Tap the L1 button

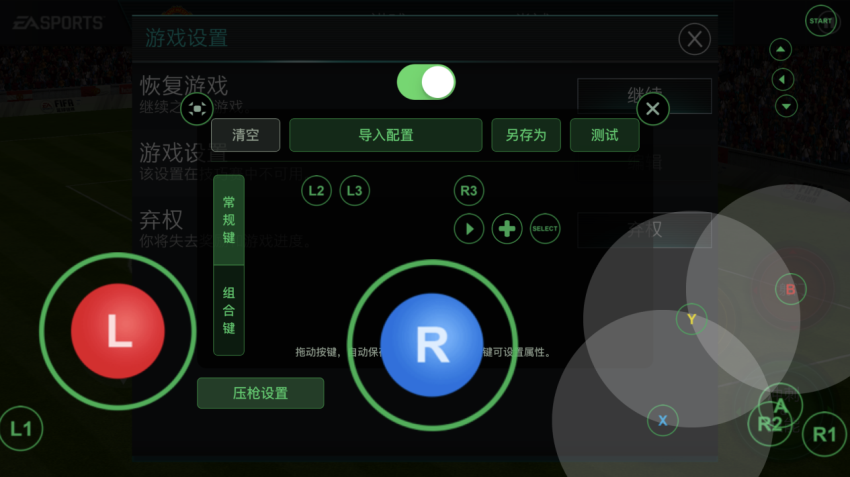[x=21, y=429]
